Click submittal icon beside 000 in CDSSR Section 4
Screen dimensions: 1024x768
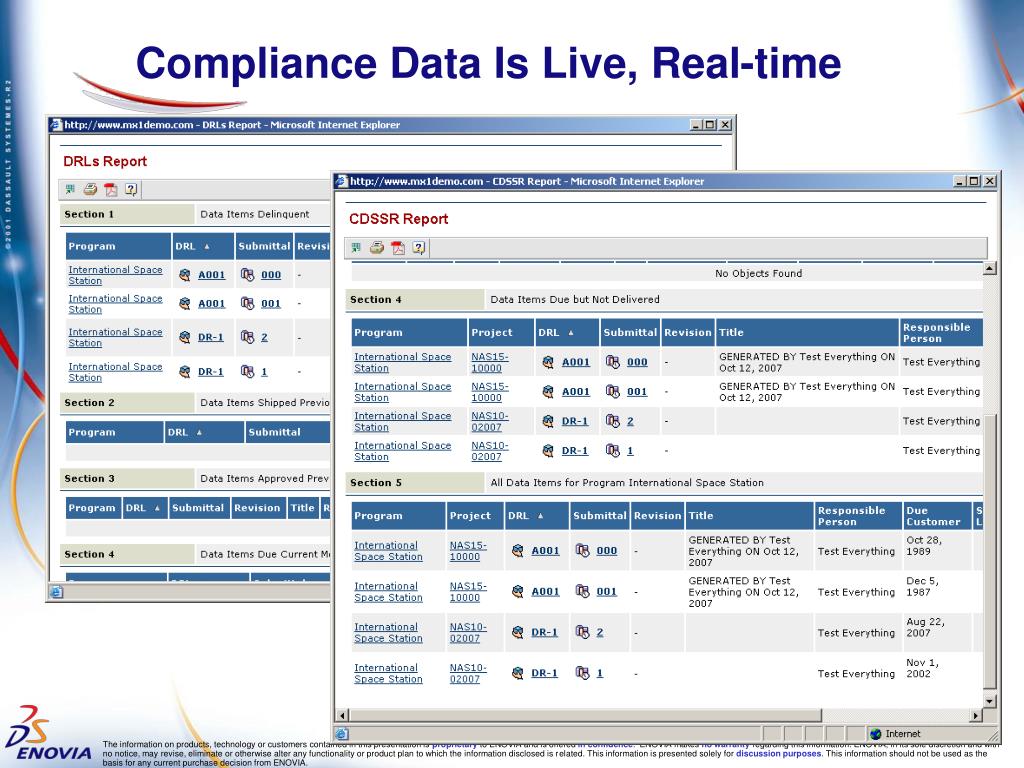pos(613,362)
